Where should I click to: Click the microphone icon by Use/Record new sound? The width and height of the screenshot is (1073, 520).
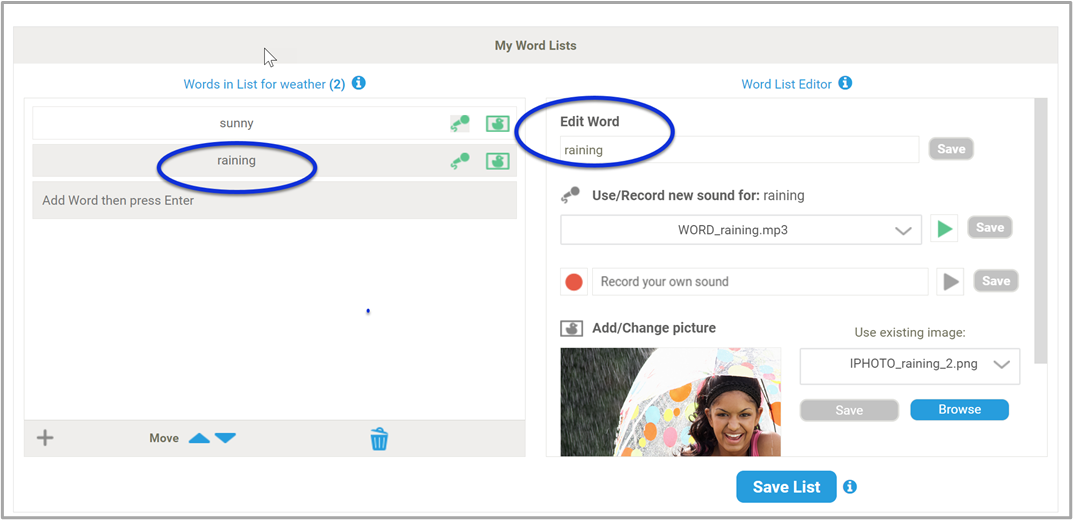coord(571,196)
